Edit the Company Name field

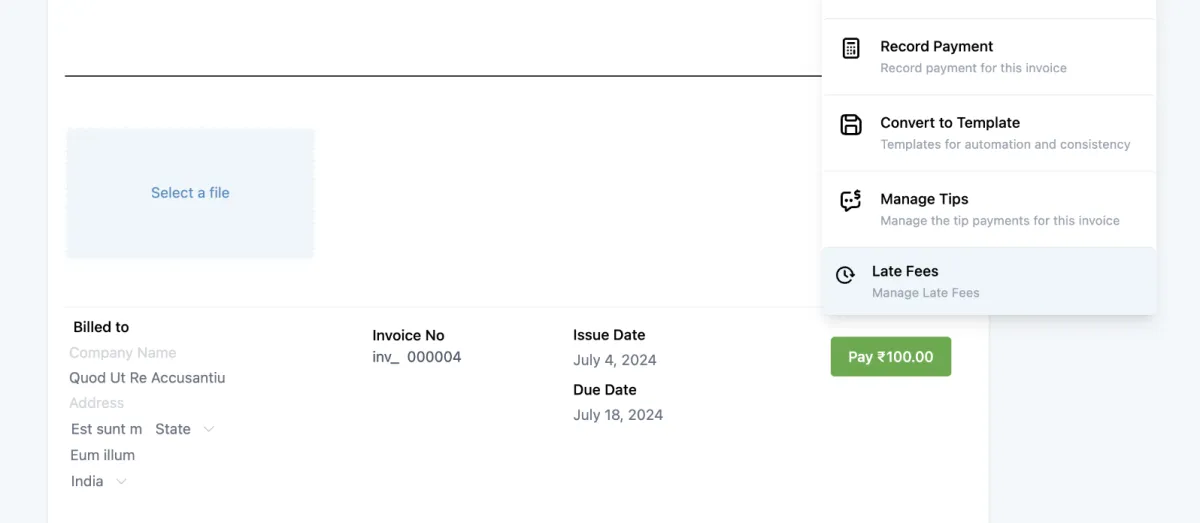[123, 353]
